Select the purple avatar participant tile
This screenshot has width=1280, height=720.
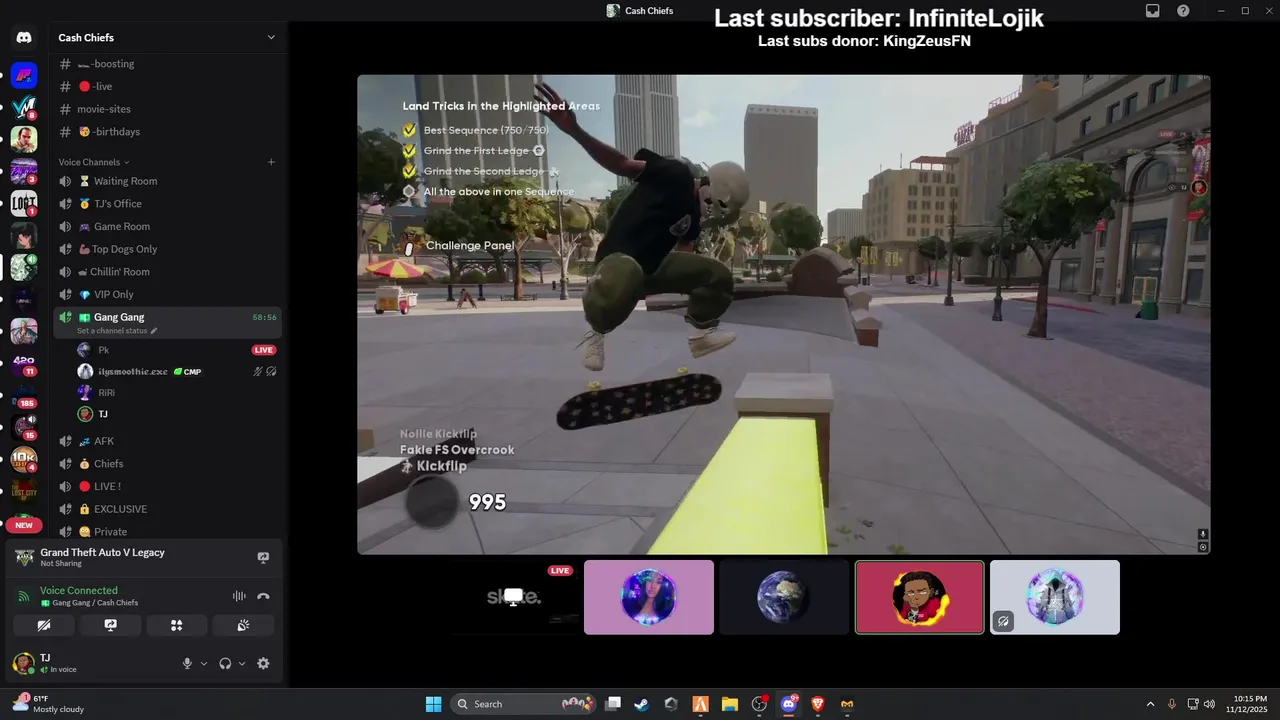point(649,597)
